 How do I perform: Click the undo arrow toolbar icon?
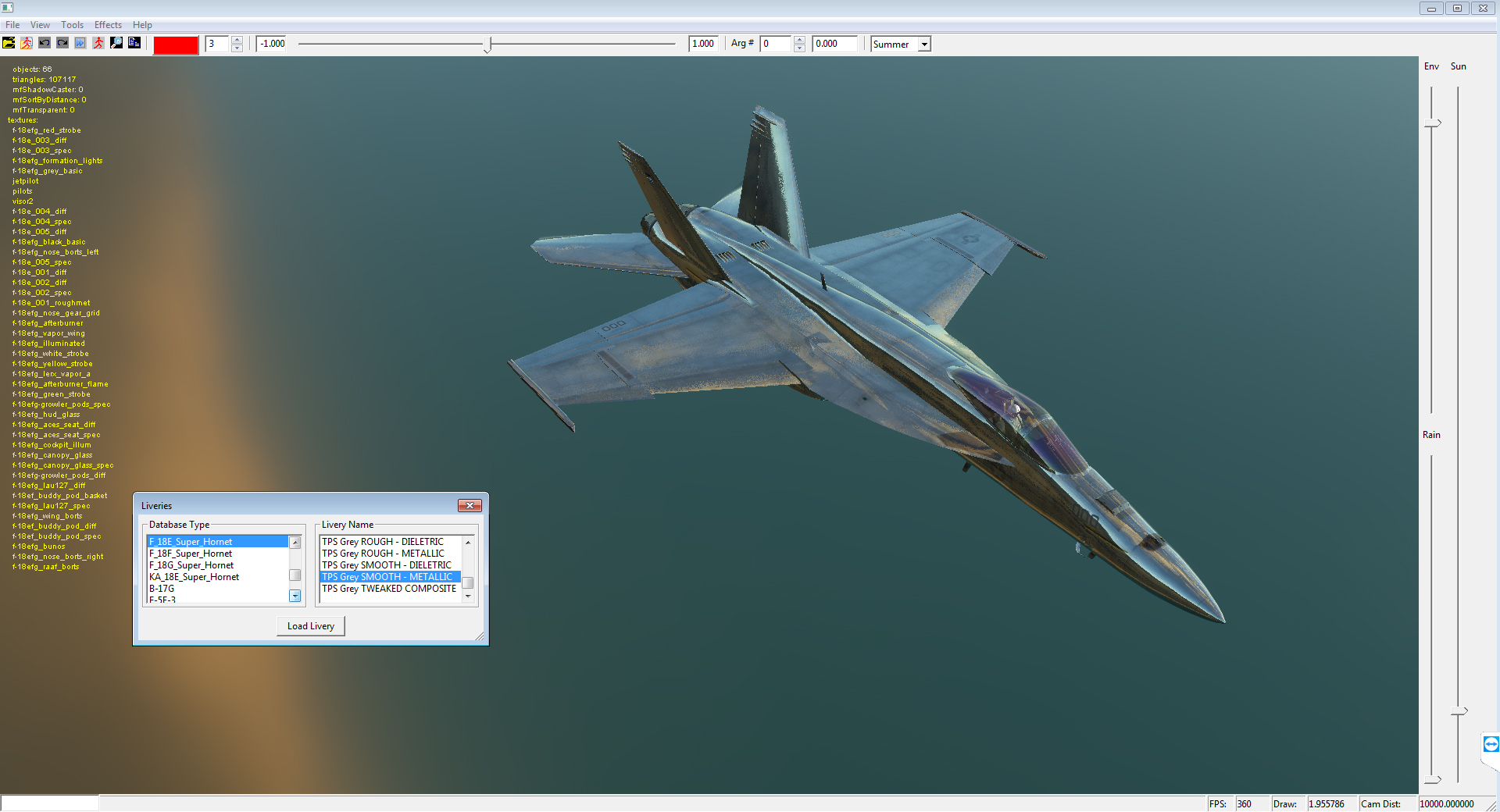pos(45,43)
